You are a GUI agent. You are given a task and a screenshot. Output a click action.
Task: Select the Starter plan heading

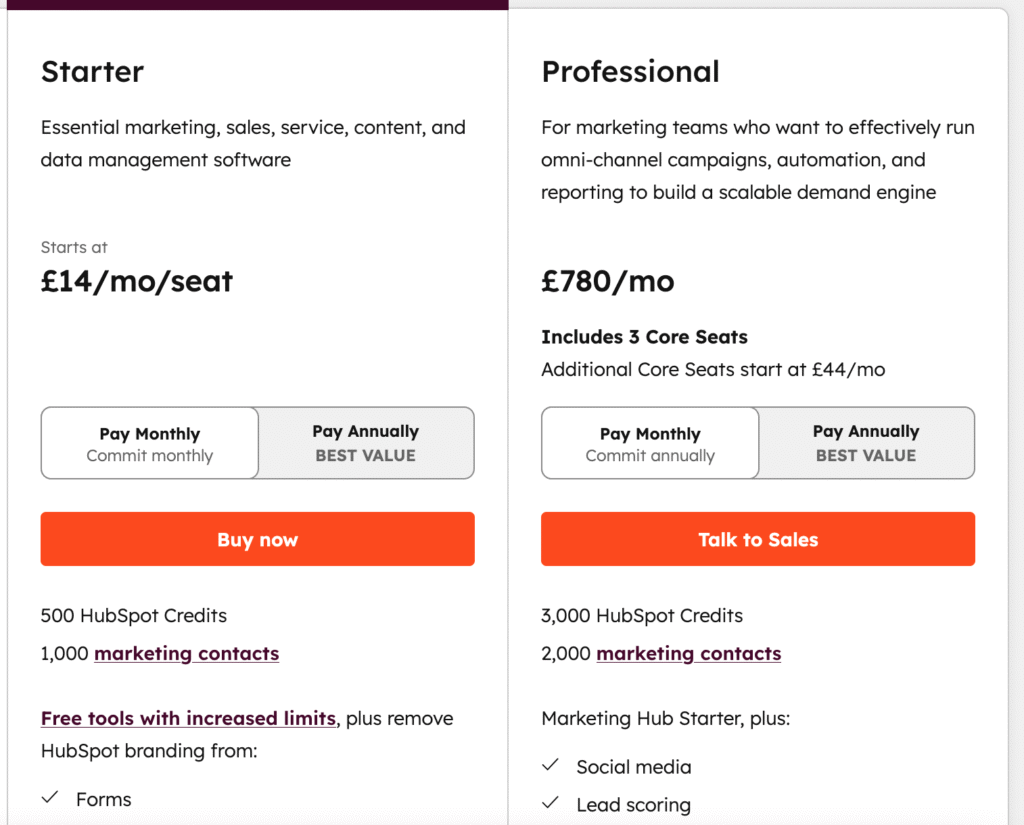(92, 71)
